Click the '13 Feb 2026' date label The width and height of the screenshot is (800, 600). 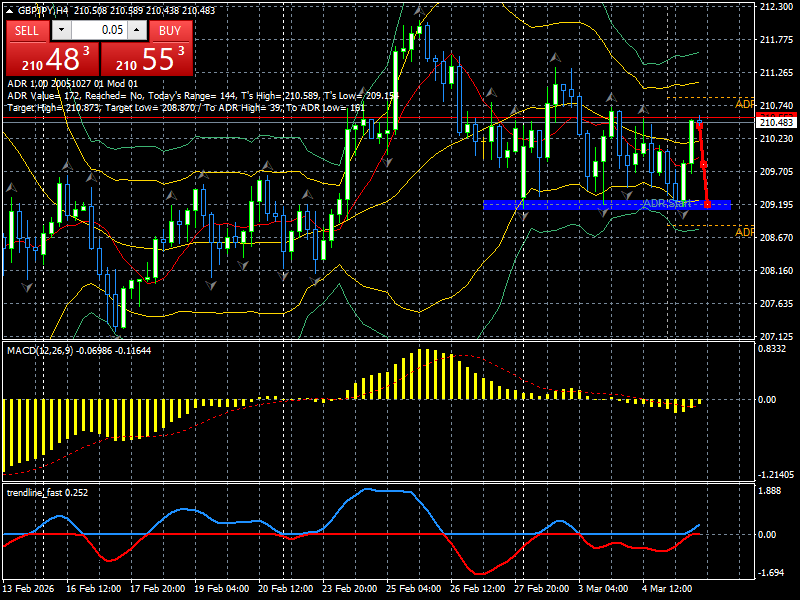coord(29,589)
